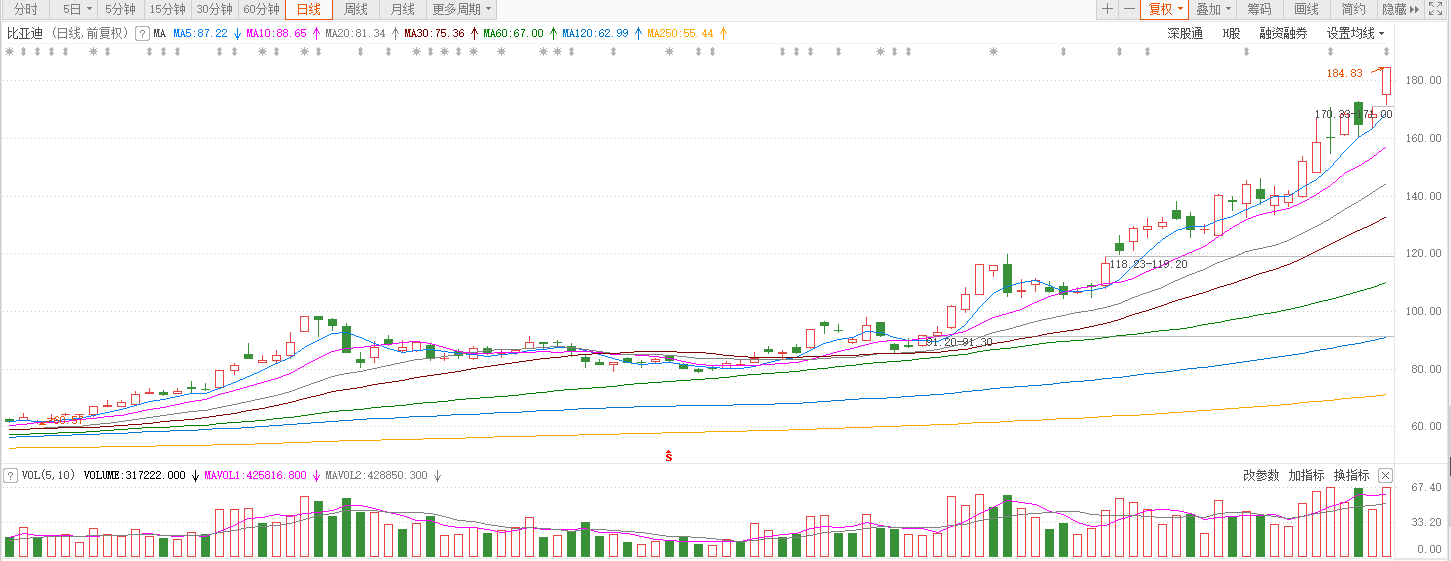
Task: Click the MA help question mark icon
Action: tap(142, 33)
